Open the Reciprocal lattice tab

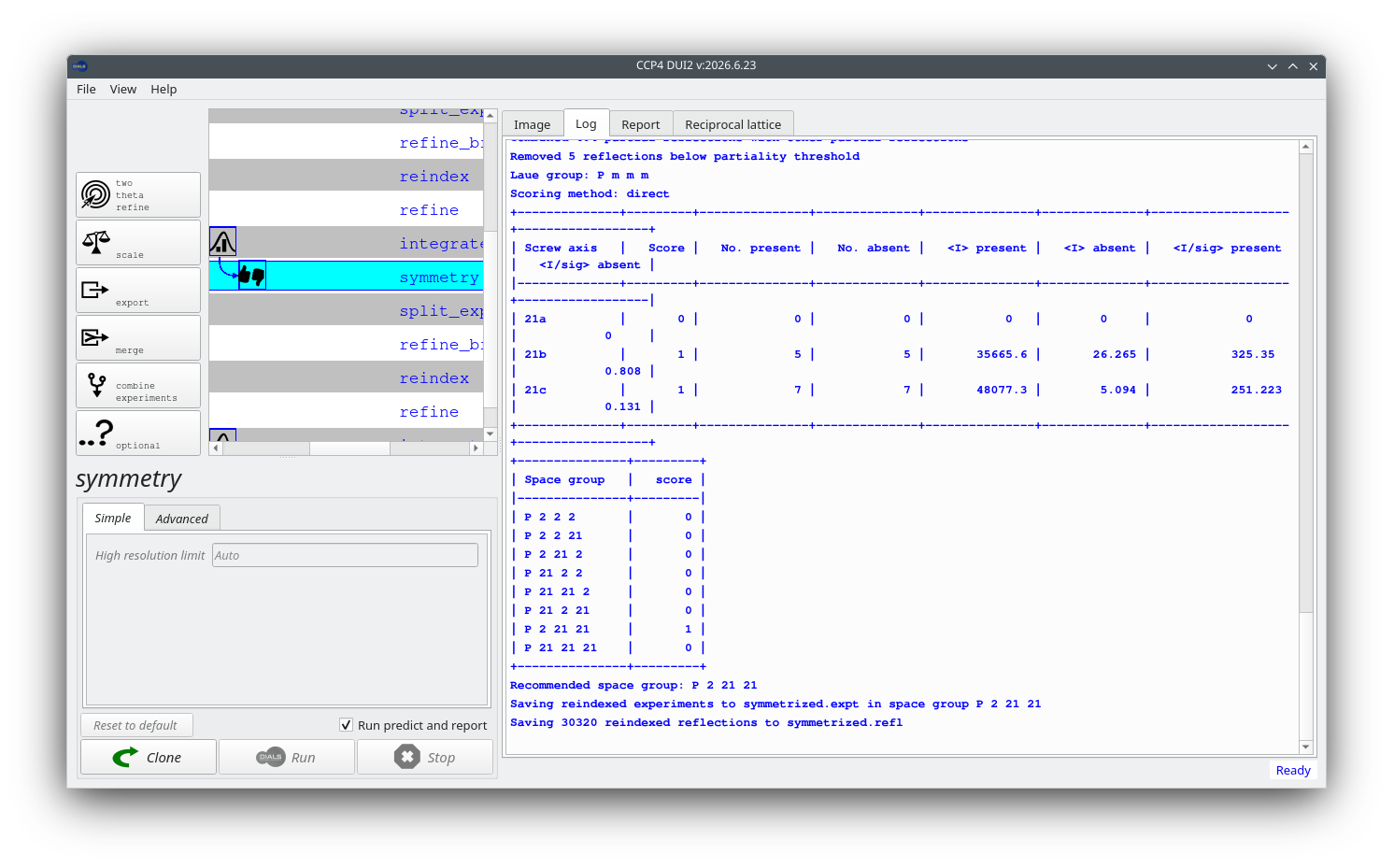733,124
